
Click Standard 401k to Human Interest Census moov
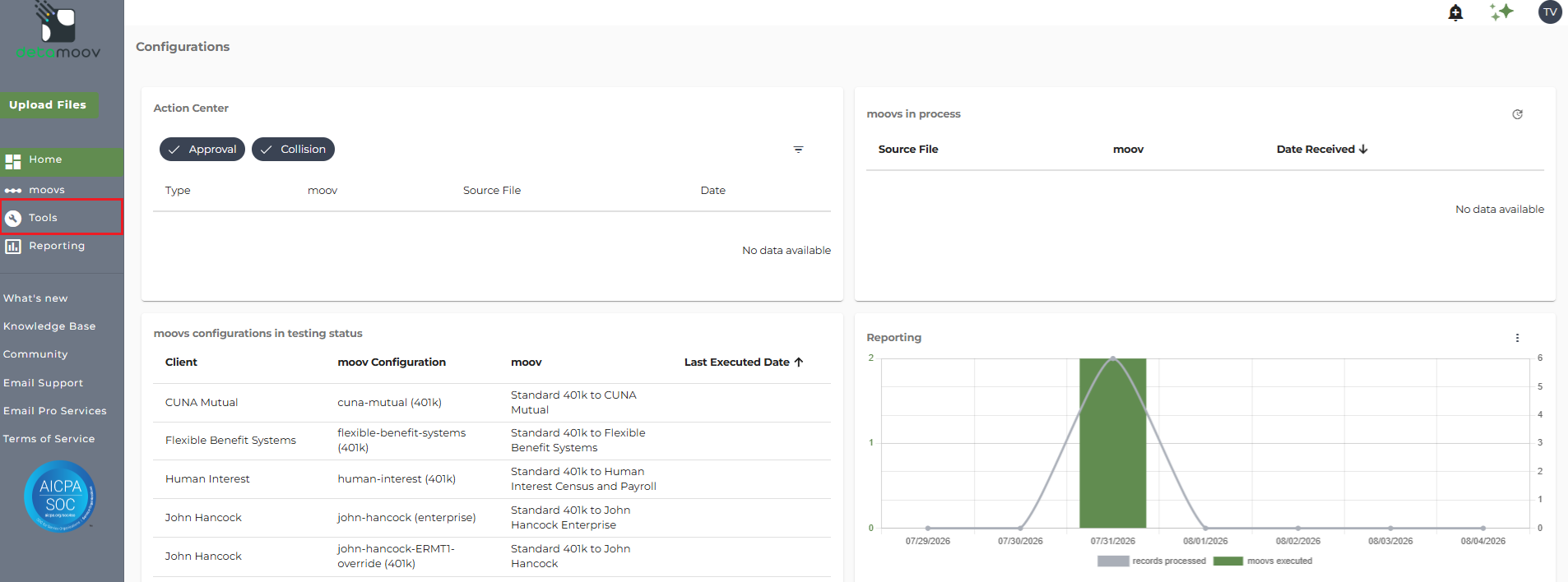583,479
